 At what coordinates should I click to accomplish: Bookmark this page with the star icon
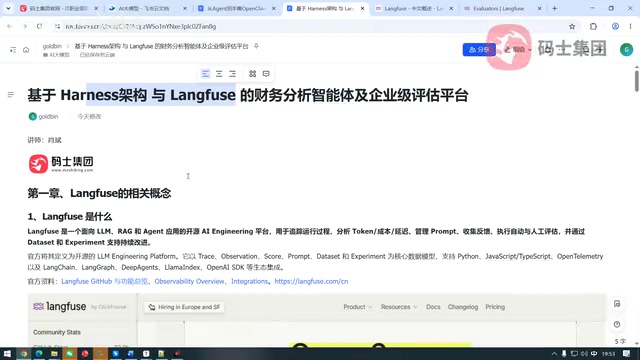[572, 27]
